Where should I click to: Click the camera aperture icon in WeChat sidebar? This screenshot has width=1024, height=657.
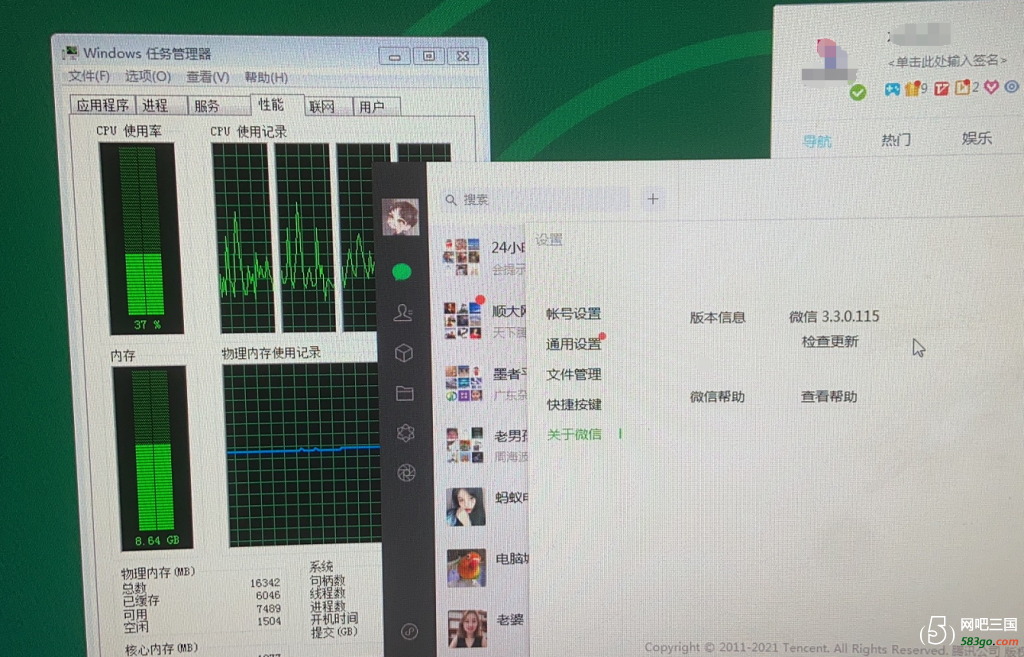pyautogui.click(x=406, y=473)
